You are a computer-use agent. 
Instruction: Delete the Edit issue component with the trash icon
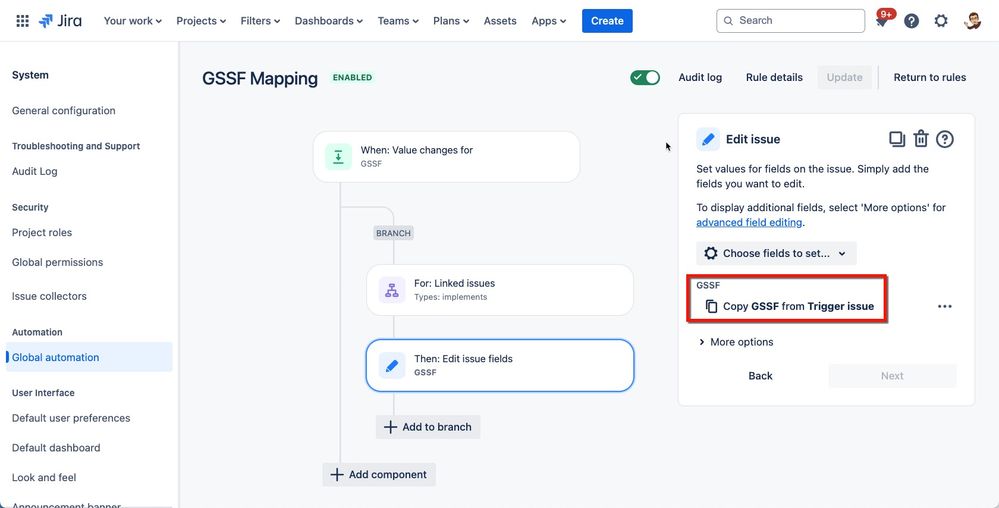tap(921, 139)
